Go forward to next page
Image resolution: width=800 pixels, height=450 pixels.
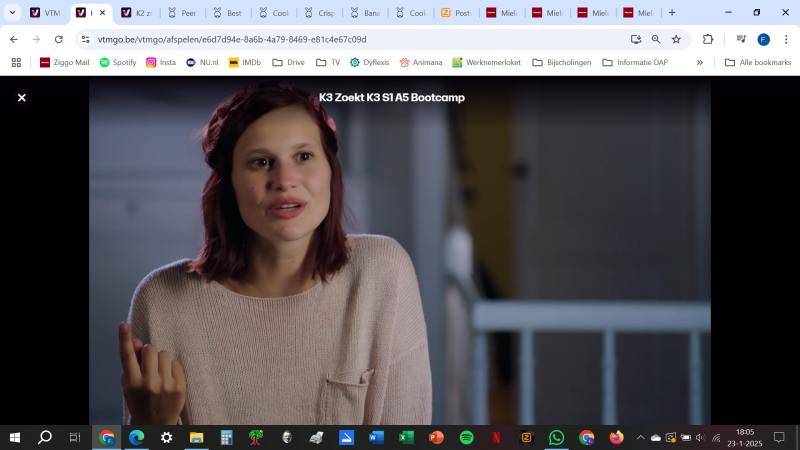[x=36, y=39]
